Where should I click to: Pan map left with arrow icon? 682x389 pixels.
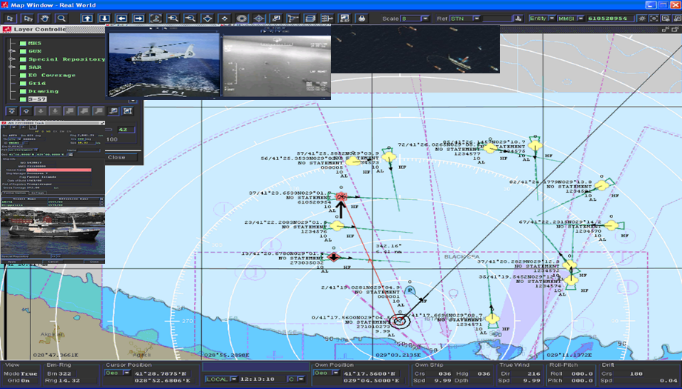121,18
